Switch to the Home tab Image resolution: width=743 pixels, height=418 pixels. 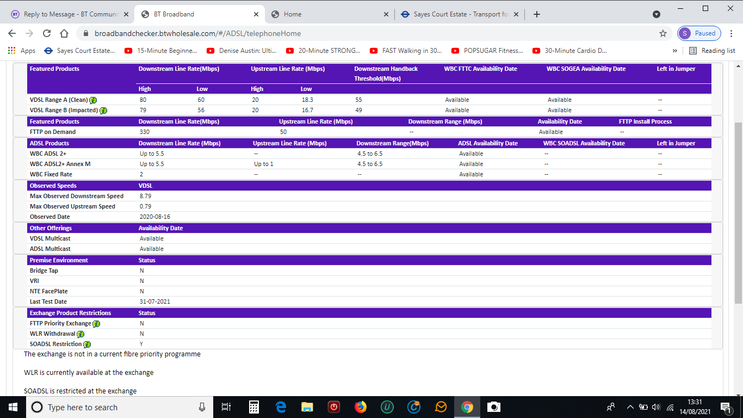[x=329, y=14]
